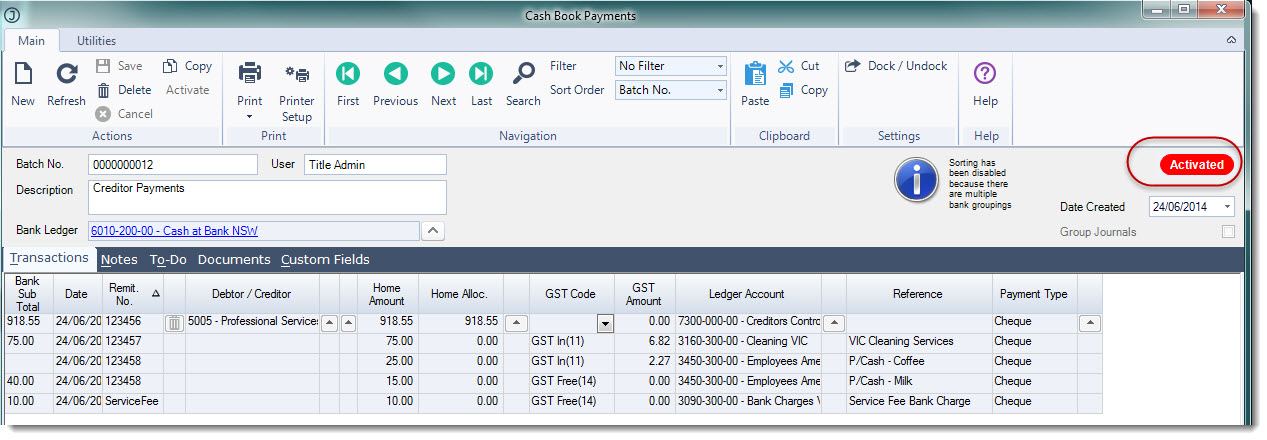
Task: Click the greyed Cancel action
Action: point(124,114)
